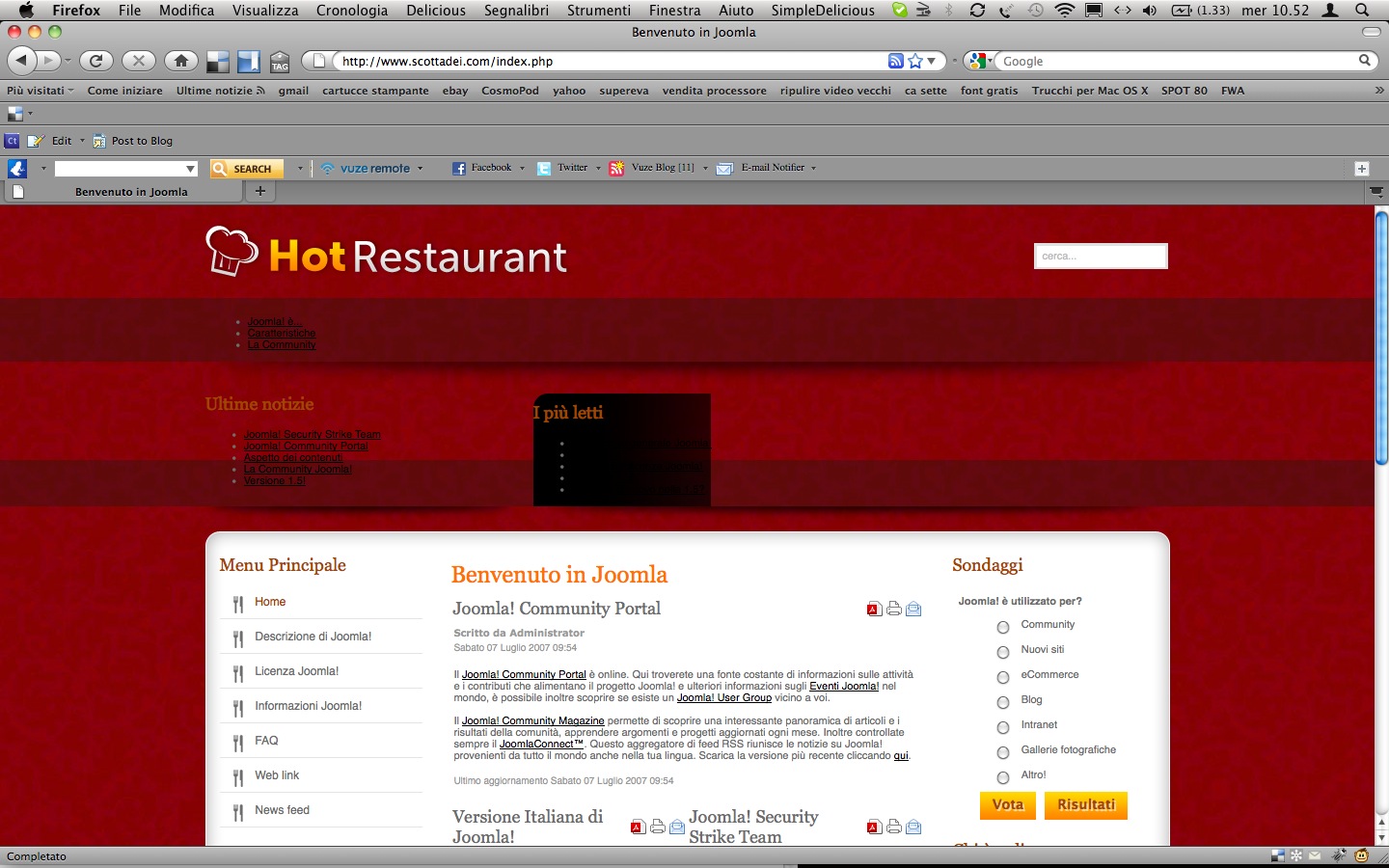Screen dimensions: 1389x868
Task: Click the gmail bookmark
Action: (293, 91)
